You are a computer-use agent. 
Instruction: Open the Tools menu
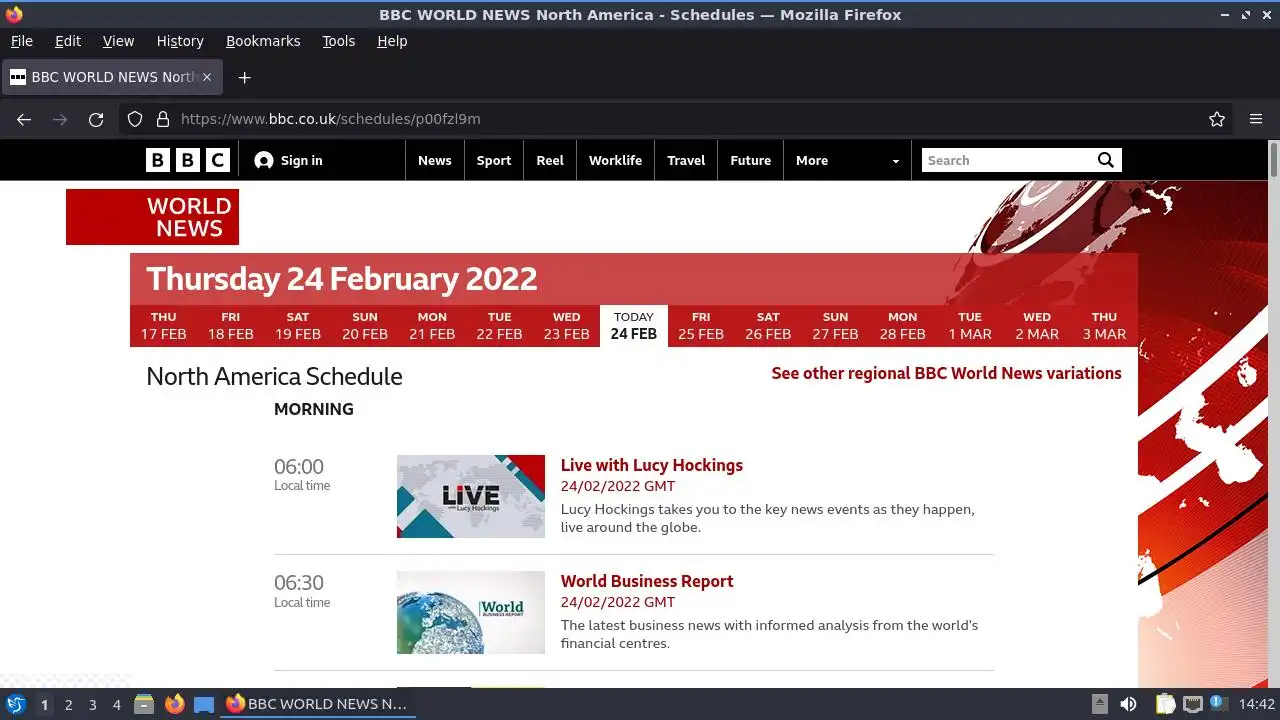[x=339, y=41]
